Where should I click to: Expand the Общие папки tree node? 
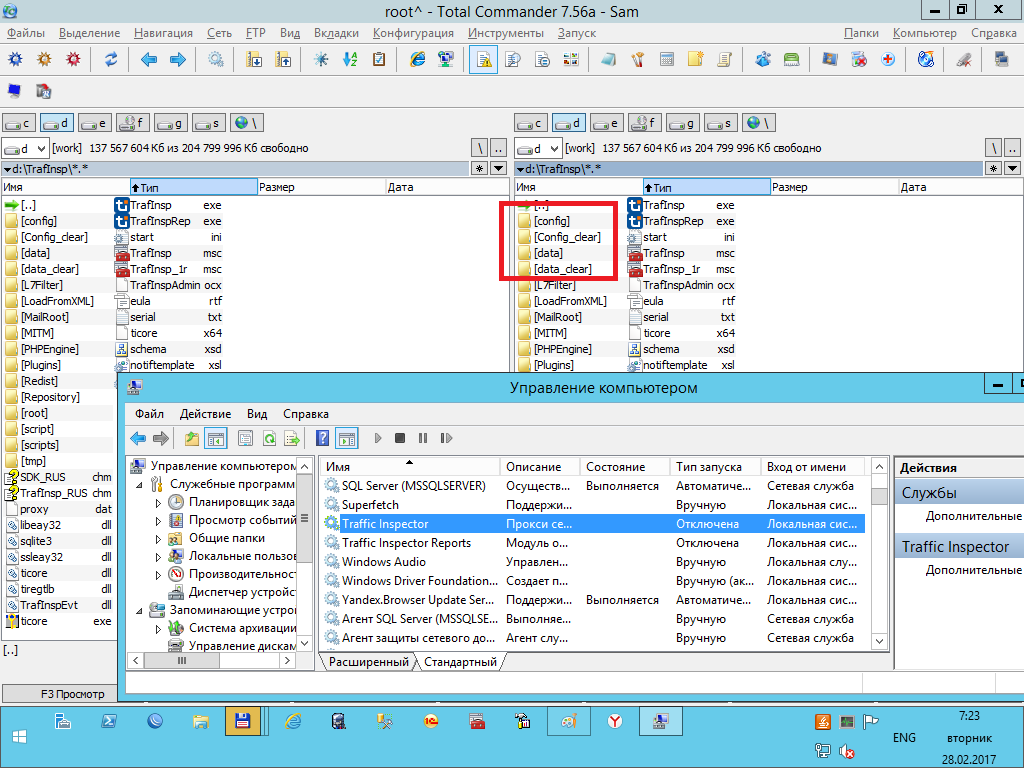(158, 539)
